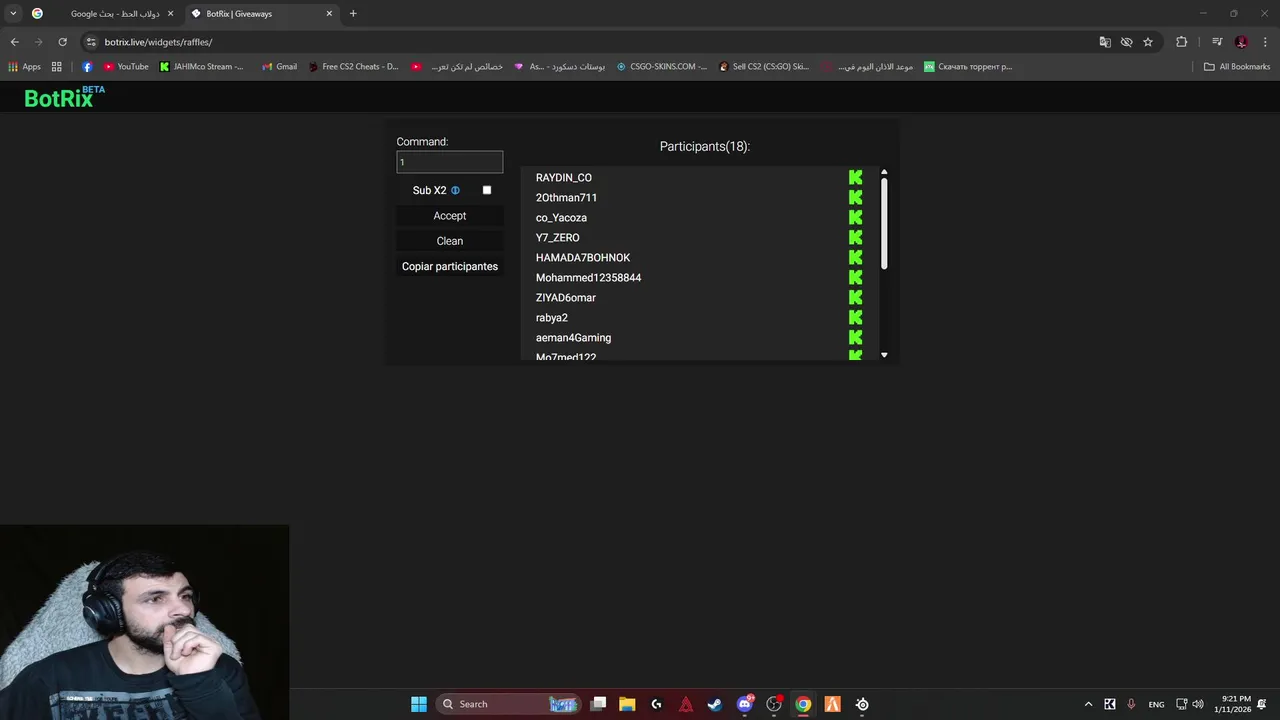Image resolution: width=1280 pixels, height=720 pixels.
Task: Switch ENG input language in tray
Action: pos(1156,704)
